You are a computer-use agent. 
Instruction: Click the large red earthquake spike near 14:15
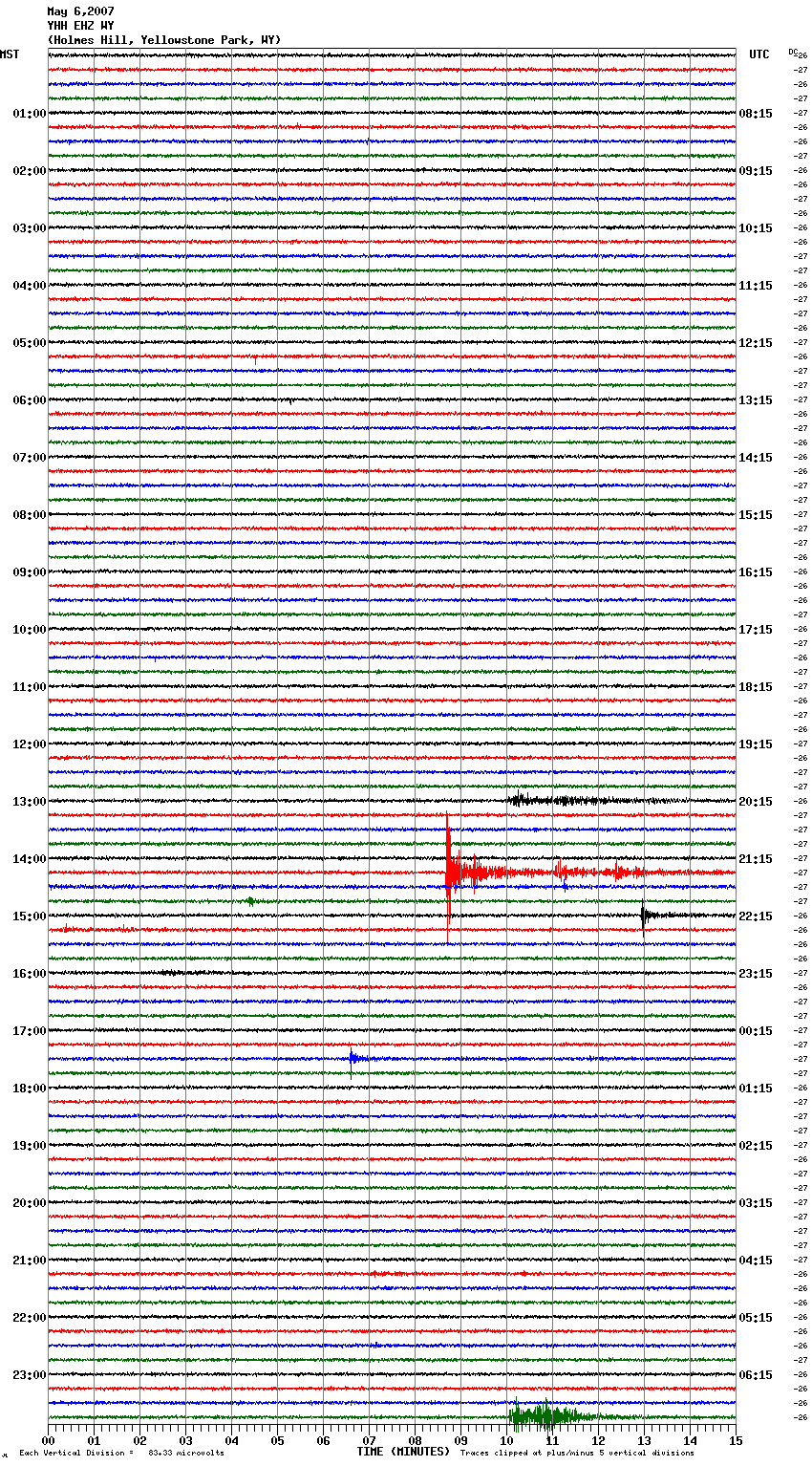coord(448,872)
